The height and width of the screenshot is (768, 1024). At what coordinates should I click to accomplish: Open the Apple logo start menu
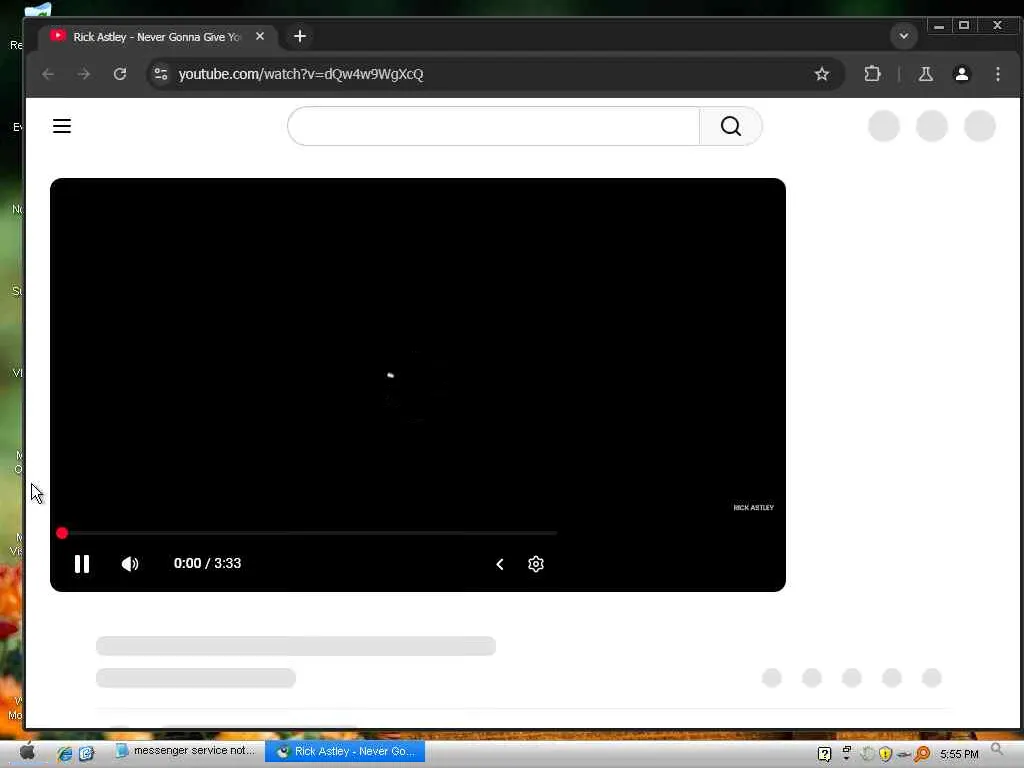[x=27, y=752]
